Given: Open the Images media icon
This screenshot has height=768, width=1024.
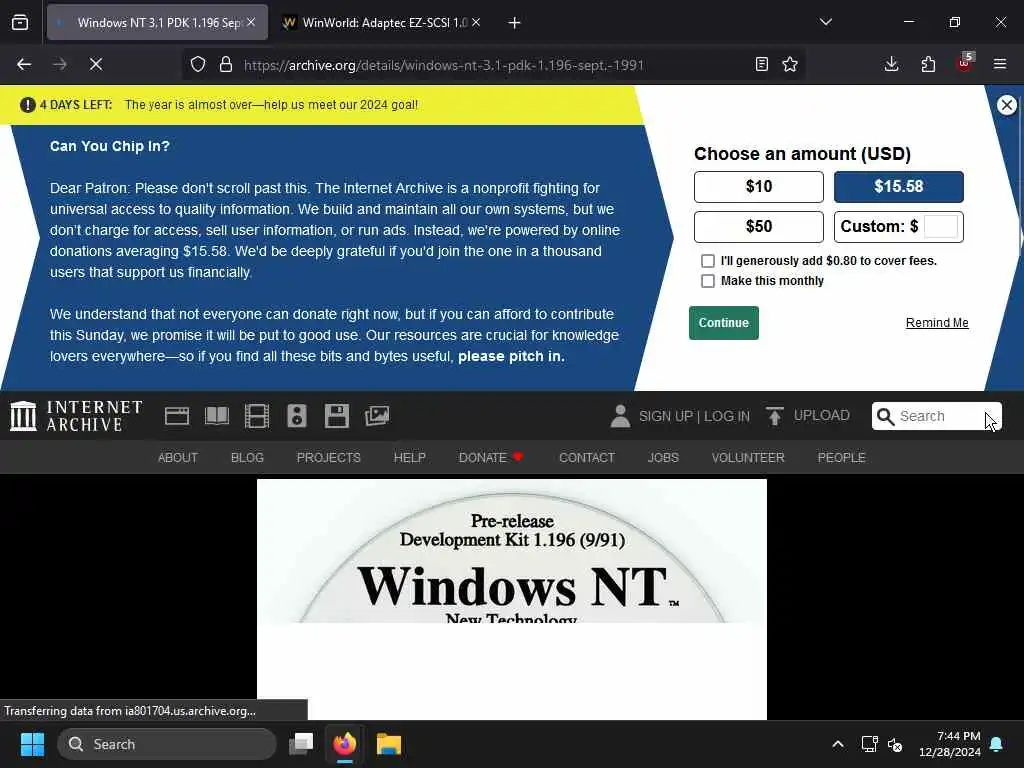Looking at the screenshot, I should (377, 416).
